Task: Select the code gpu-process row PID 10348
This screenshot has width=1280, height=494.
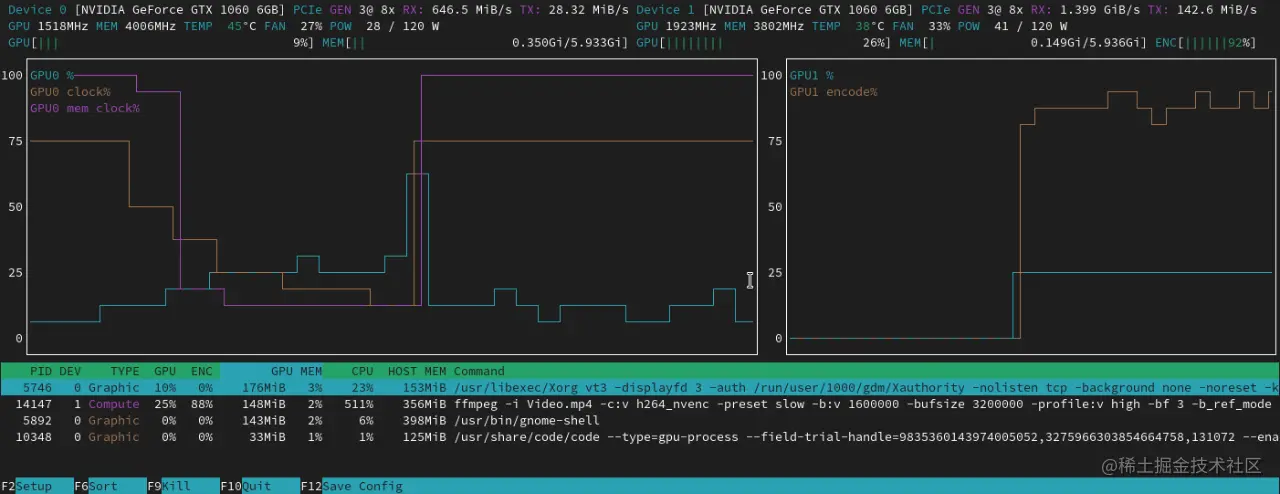Action: coord(640,437)
